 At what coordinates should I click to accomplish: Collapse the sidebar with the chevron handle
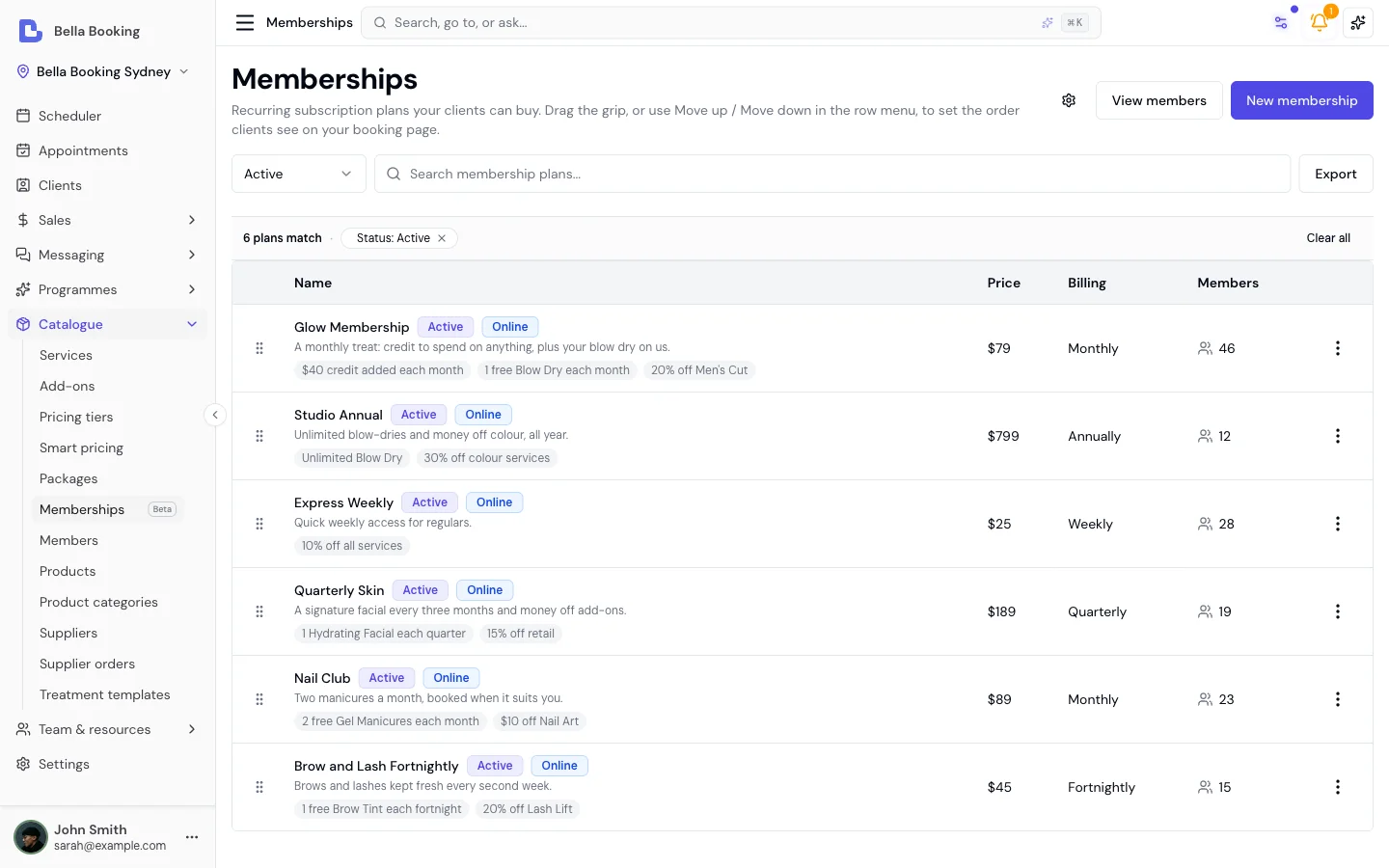pyautogui.click(x=215, y=415)
